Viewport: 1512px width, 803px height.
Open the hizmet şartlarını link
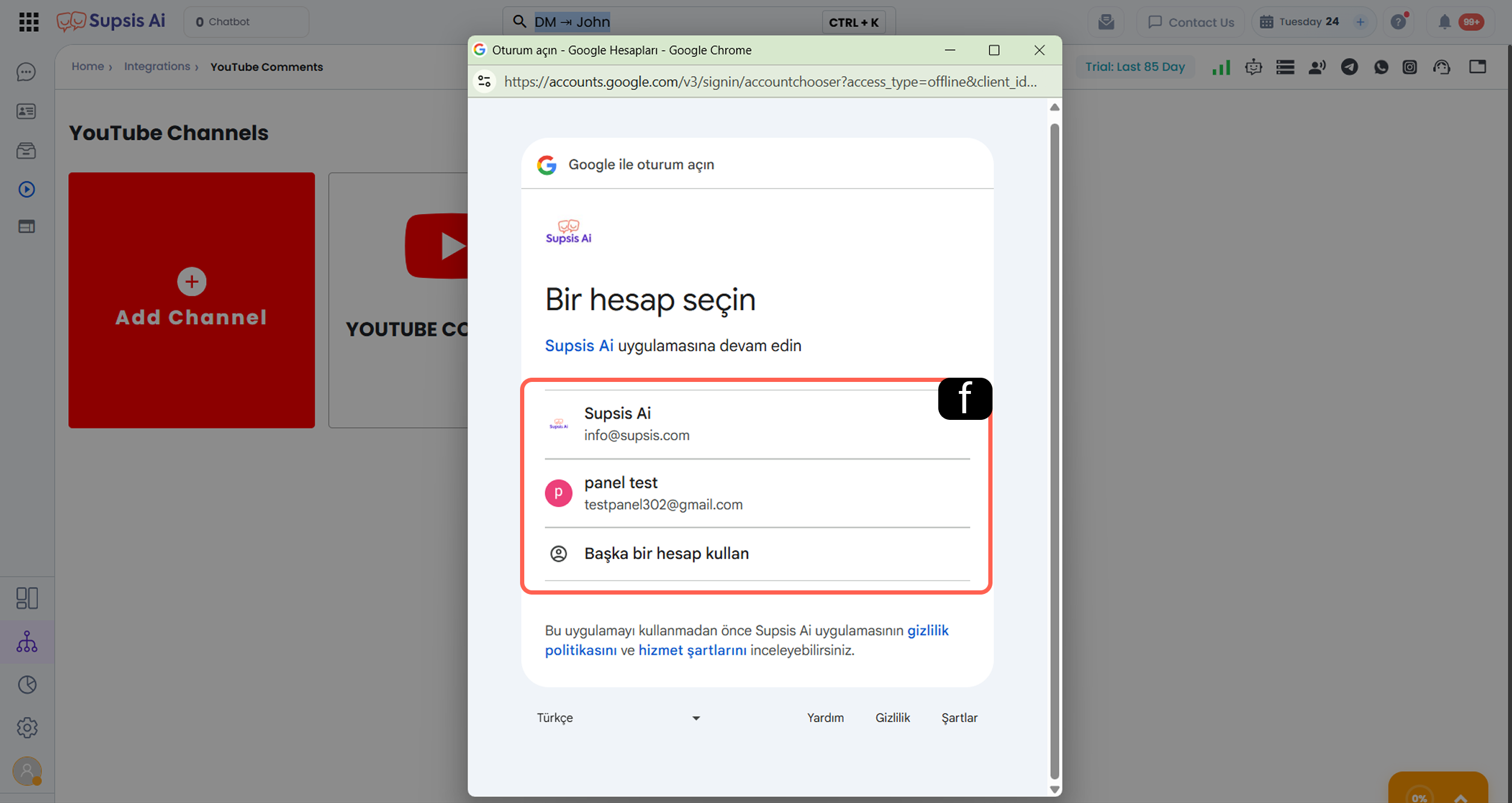692,650
